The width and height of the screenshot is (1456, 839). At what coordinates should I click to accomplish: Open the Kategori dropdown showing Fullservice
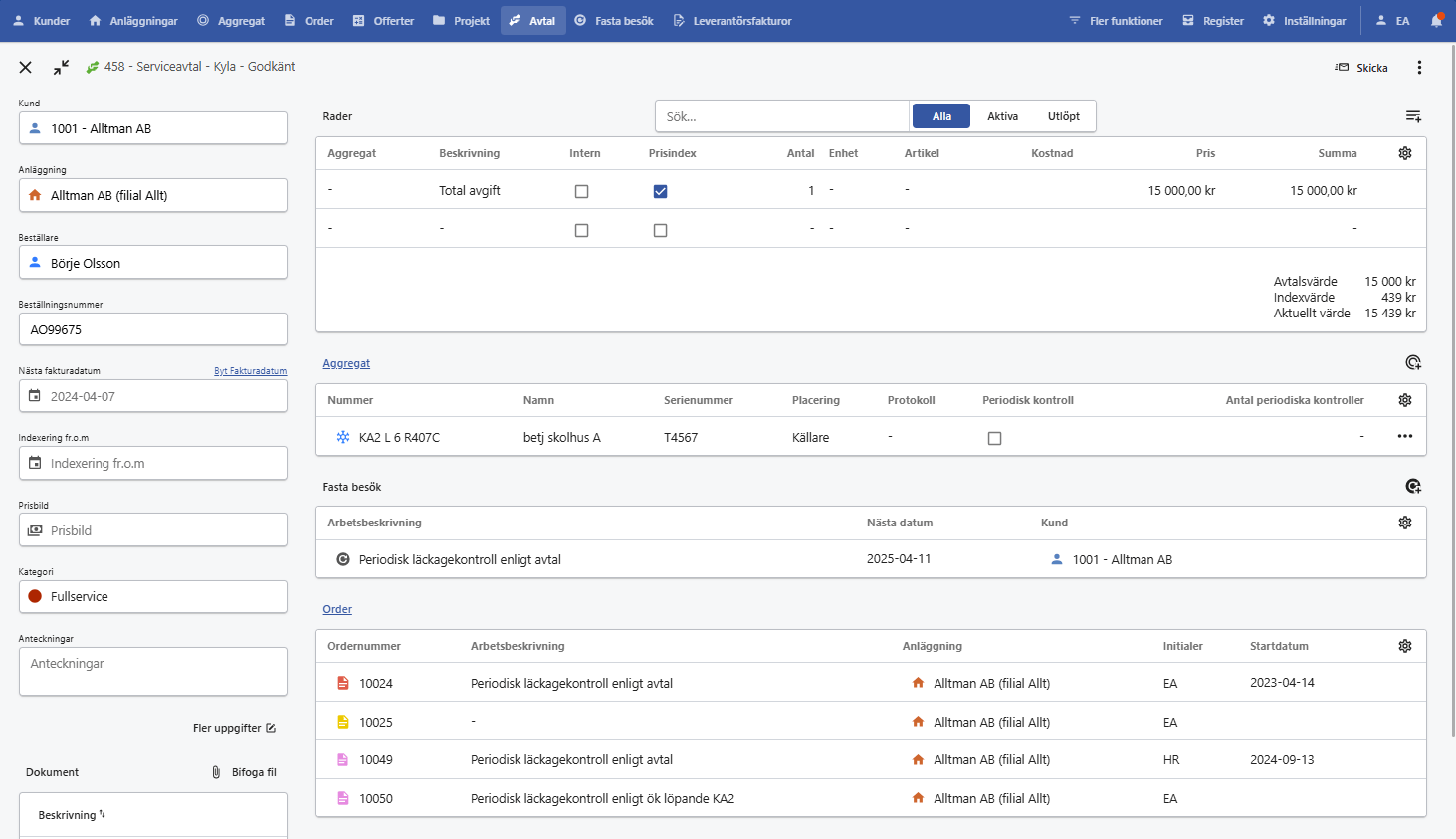(153, 597)
